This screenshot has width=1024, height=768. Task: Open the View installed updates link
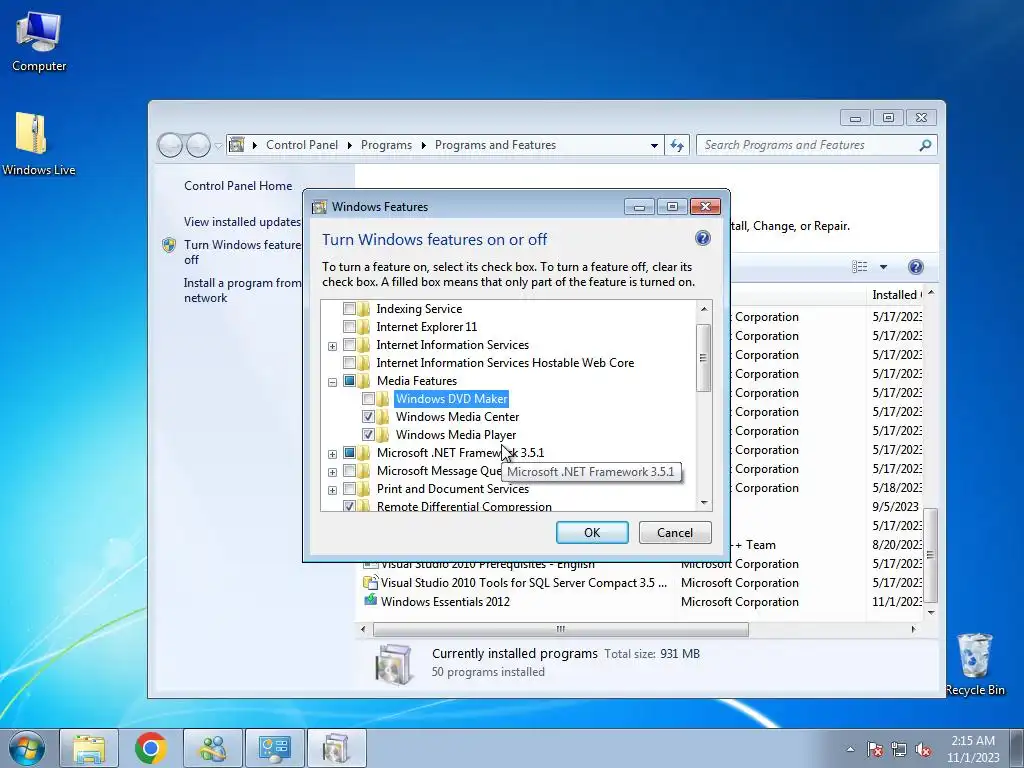[242, 222]
